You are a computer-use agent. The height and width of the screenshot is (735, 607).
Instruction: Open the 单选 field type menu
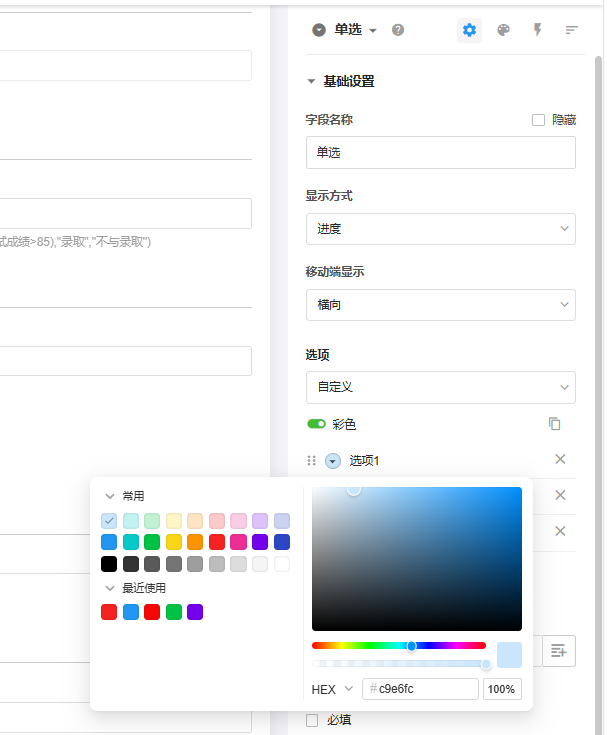[355, 30]
